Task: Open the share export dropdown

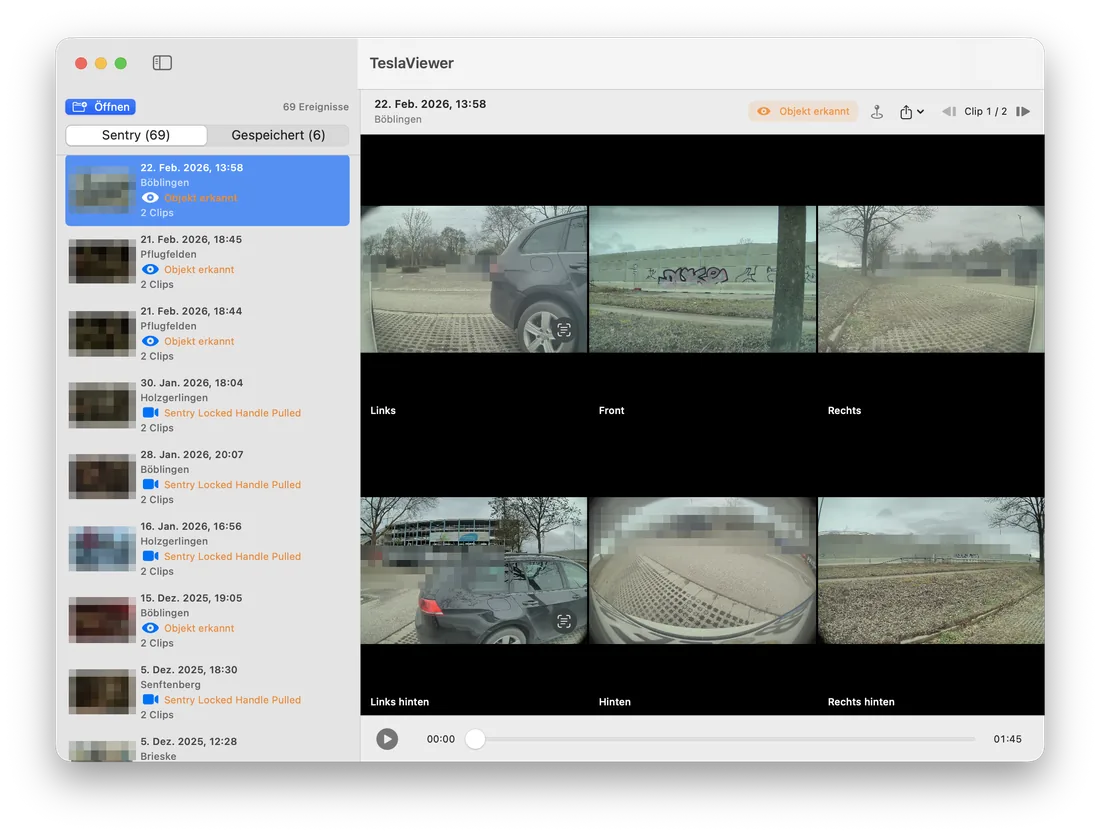Action: [x=911, y=112]
